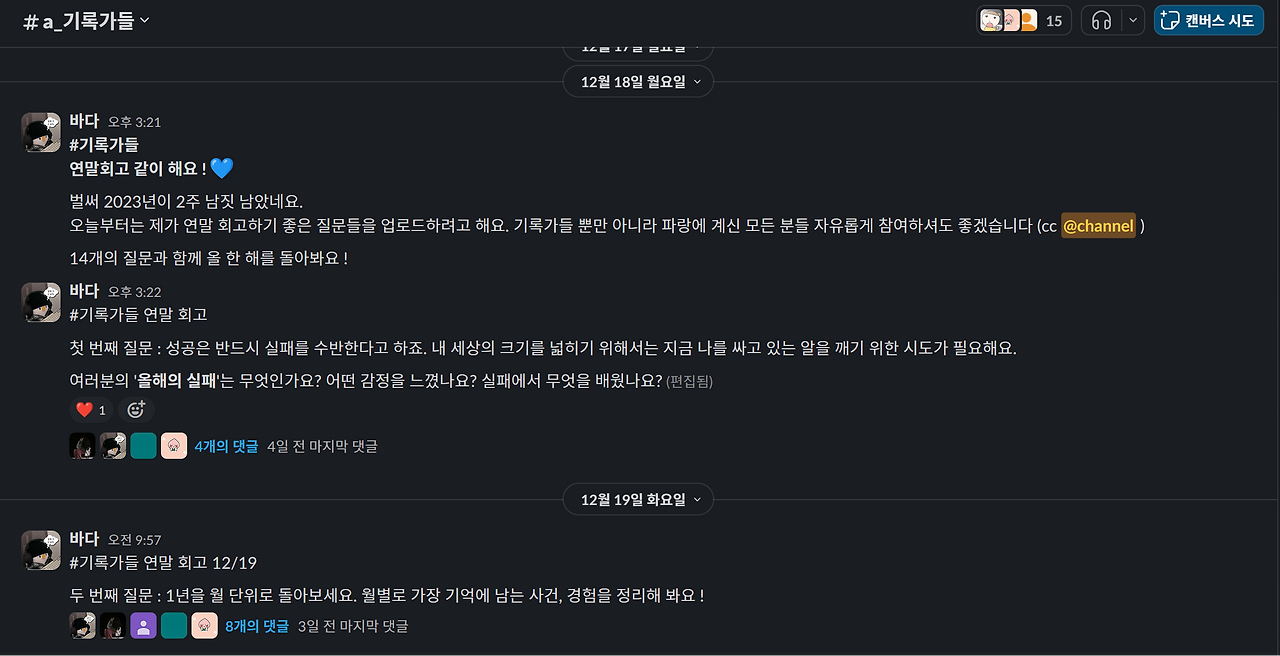Click the 캔버스 시도 button
This screenshot has height=656, width=1280.
click(1208, 19)
